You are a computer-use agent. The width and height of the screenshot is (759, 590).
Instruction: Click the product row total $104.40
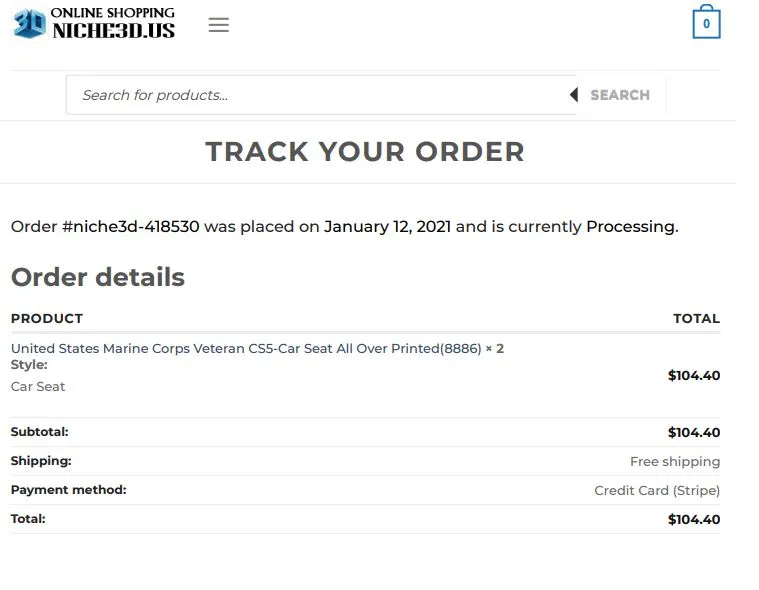(x=694, y=376)
